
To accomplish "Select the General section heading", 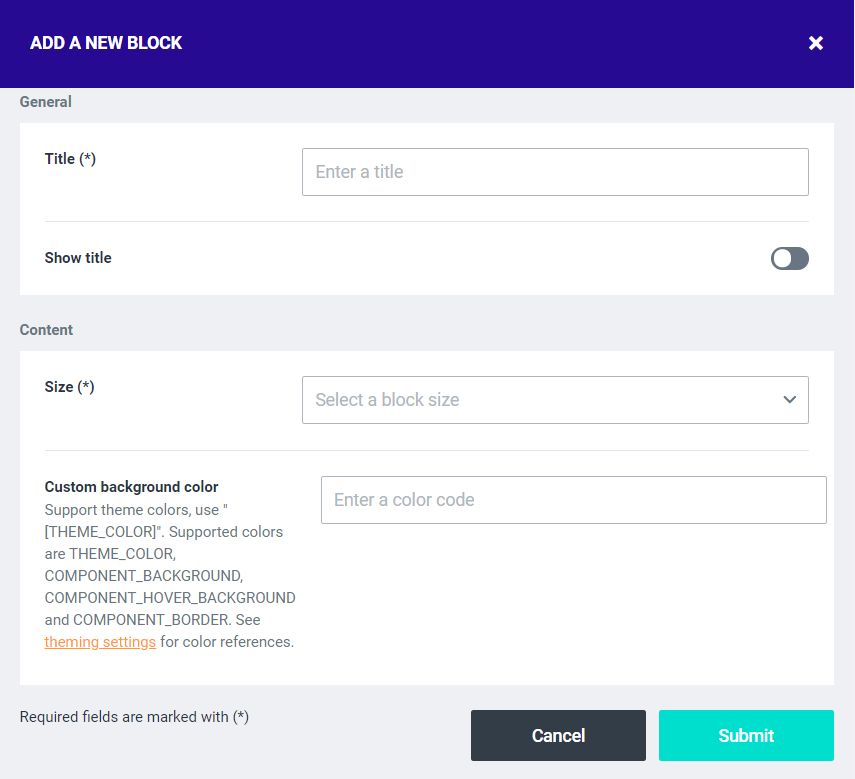I will pyautogui.click(x=46, y=102).
